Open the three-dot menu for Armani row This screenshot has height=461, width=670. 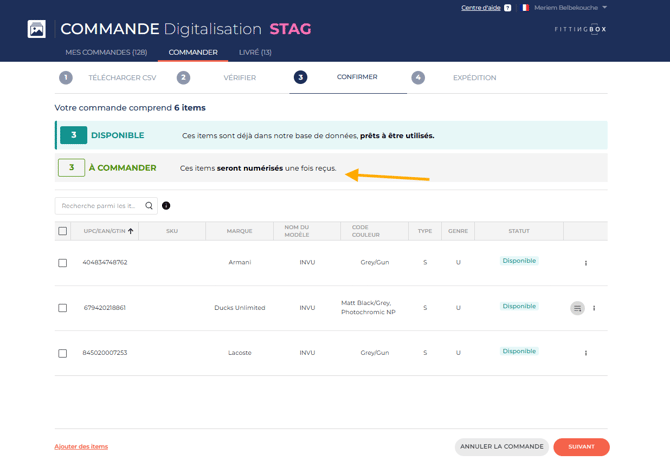click(x=586, y=263)
